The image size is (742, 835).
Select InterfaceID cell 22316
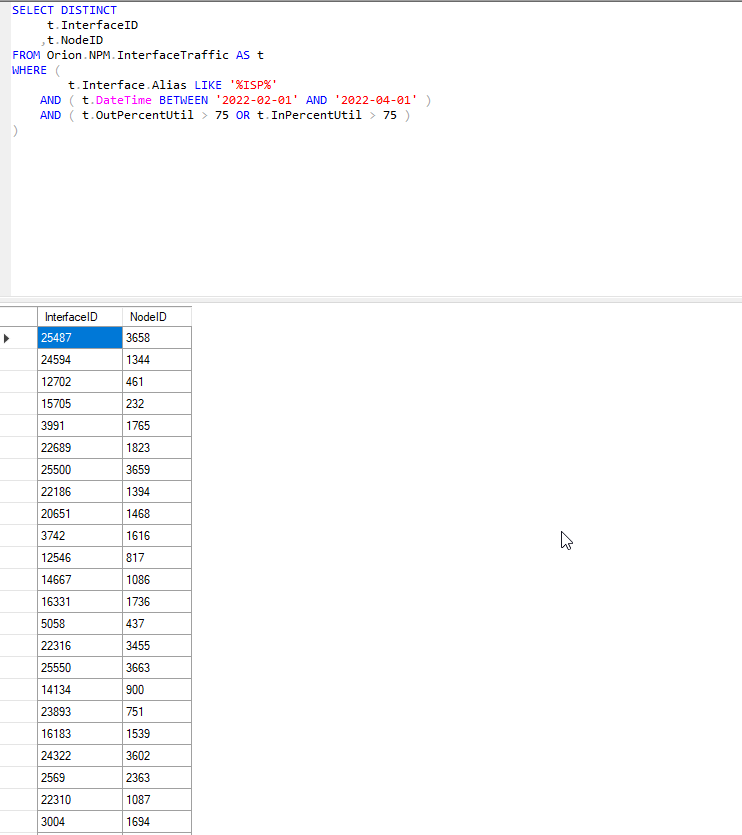[80, 646]
